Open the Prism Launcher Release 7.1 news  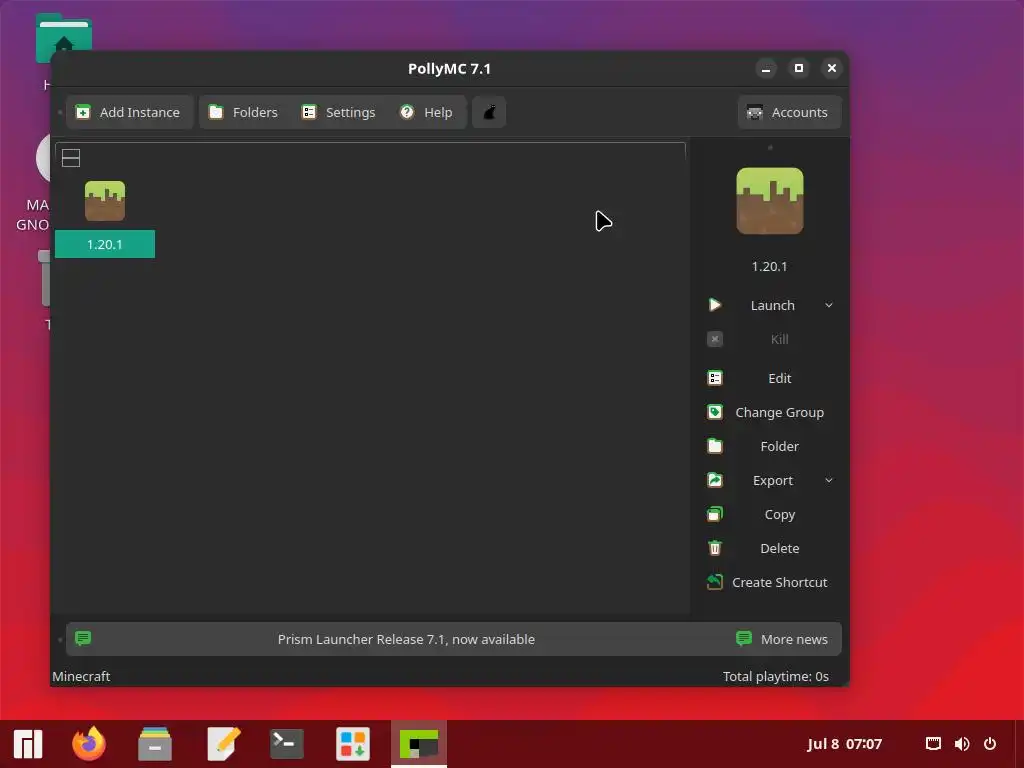(x=406, y=639)
